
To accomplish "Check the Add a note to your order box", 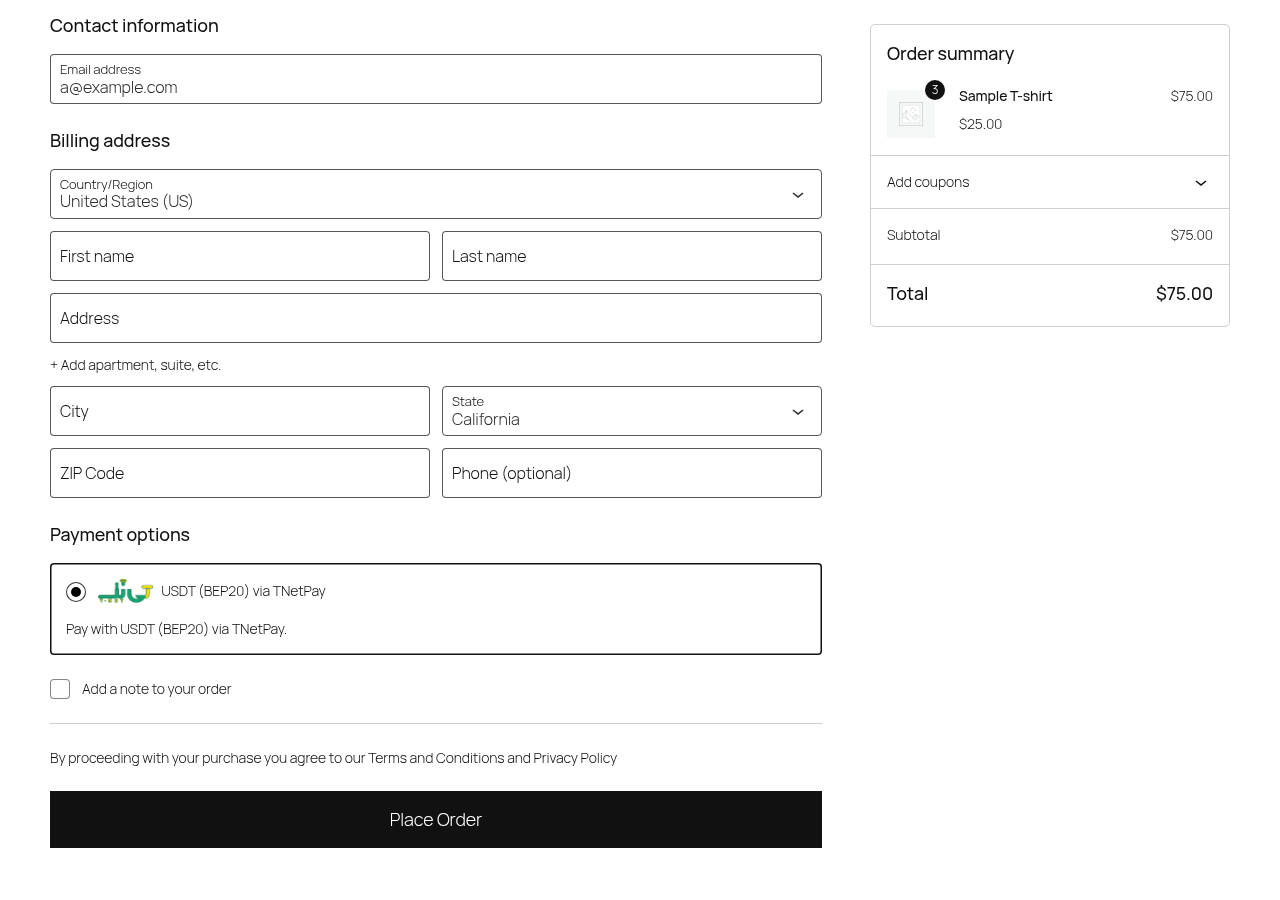I will (x=60, y=689).
